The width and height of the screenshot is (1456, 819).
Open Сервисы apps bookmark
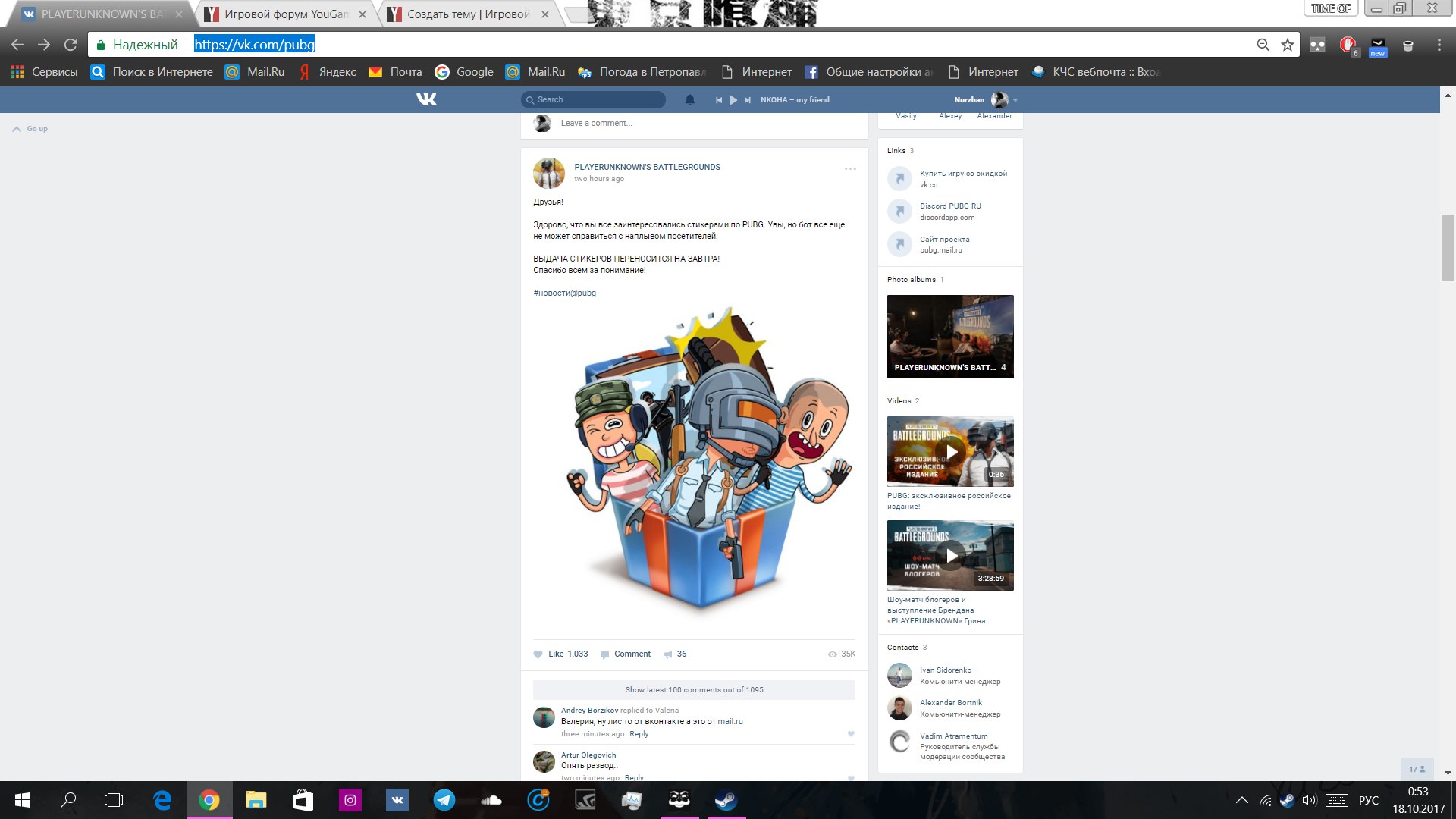point(45,72)
